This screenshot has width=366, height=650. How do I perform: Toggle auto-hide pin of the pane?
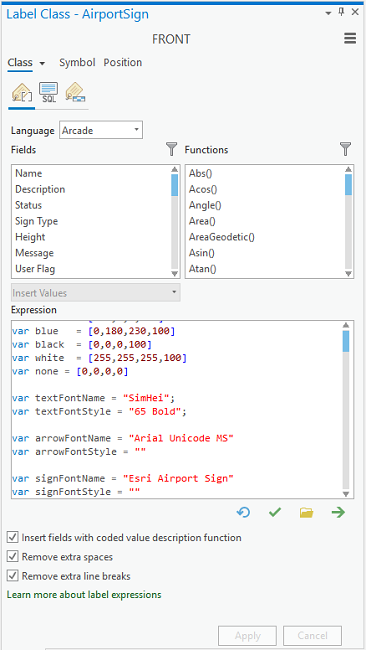pyautogui.click(x=342, y=12)
